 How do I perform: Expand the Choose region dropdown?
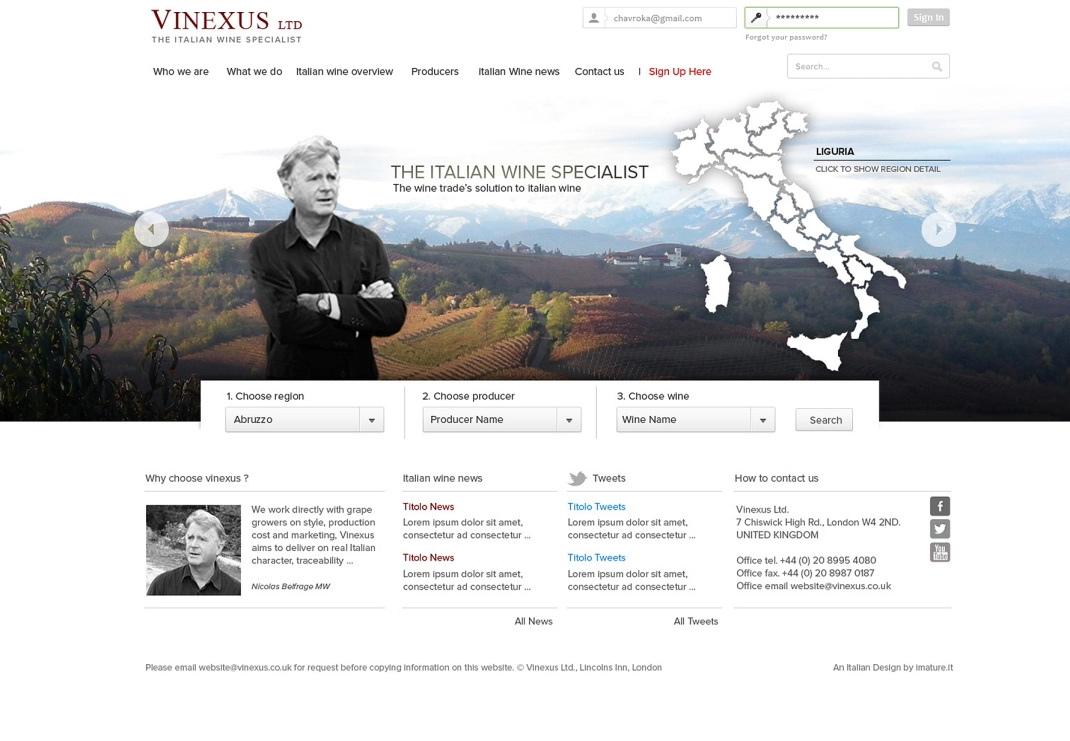point(304,420)
